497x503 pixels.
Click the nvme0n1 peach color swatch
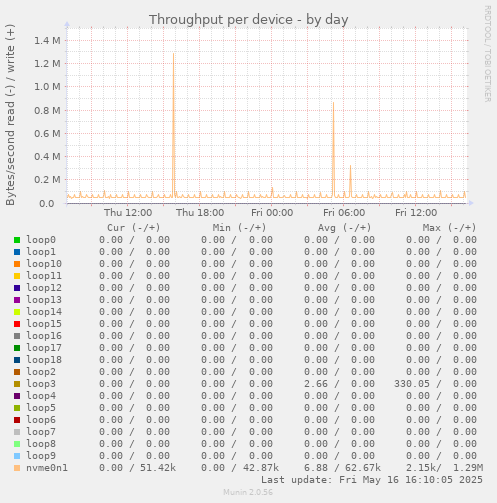pos(17,468)
